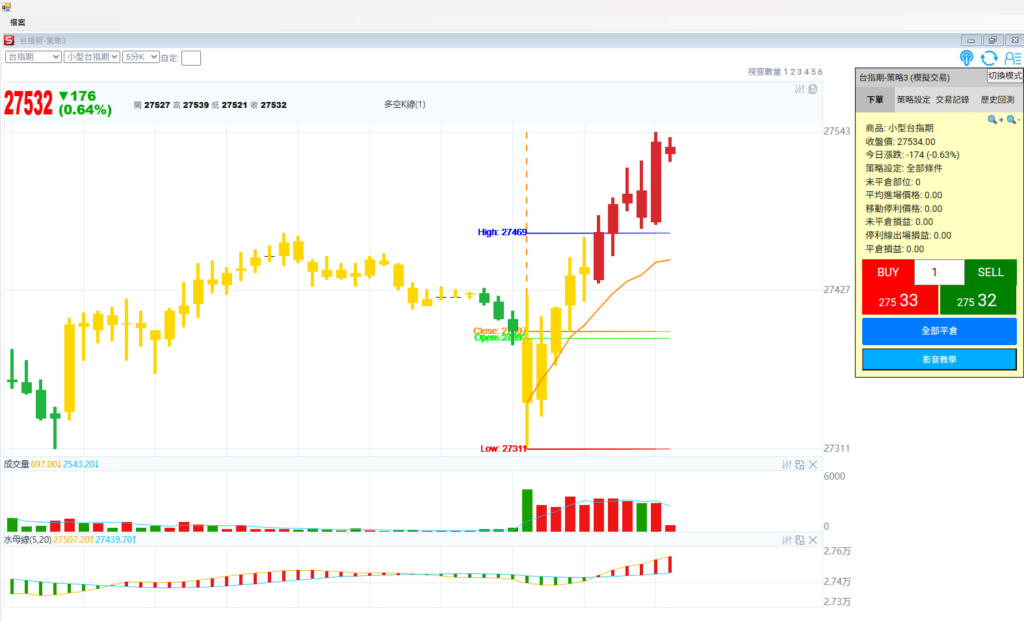
Task: Click the swap icon on 水母線 panel
Action: click(x=799, y=539)
